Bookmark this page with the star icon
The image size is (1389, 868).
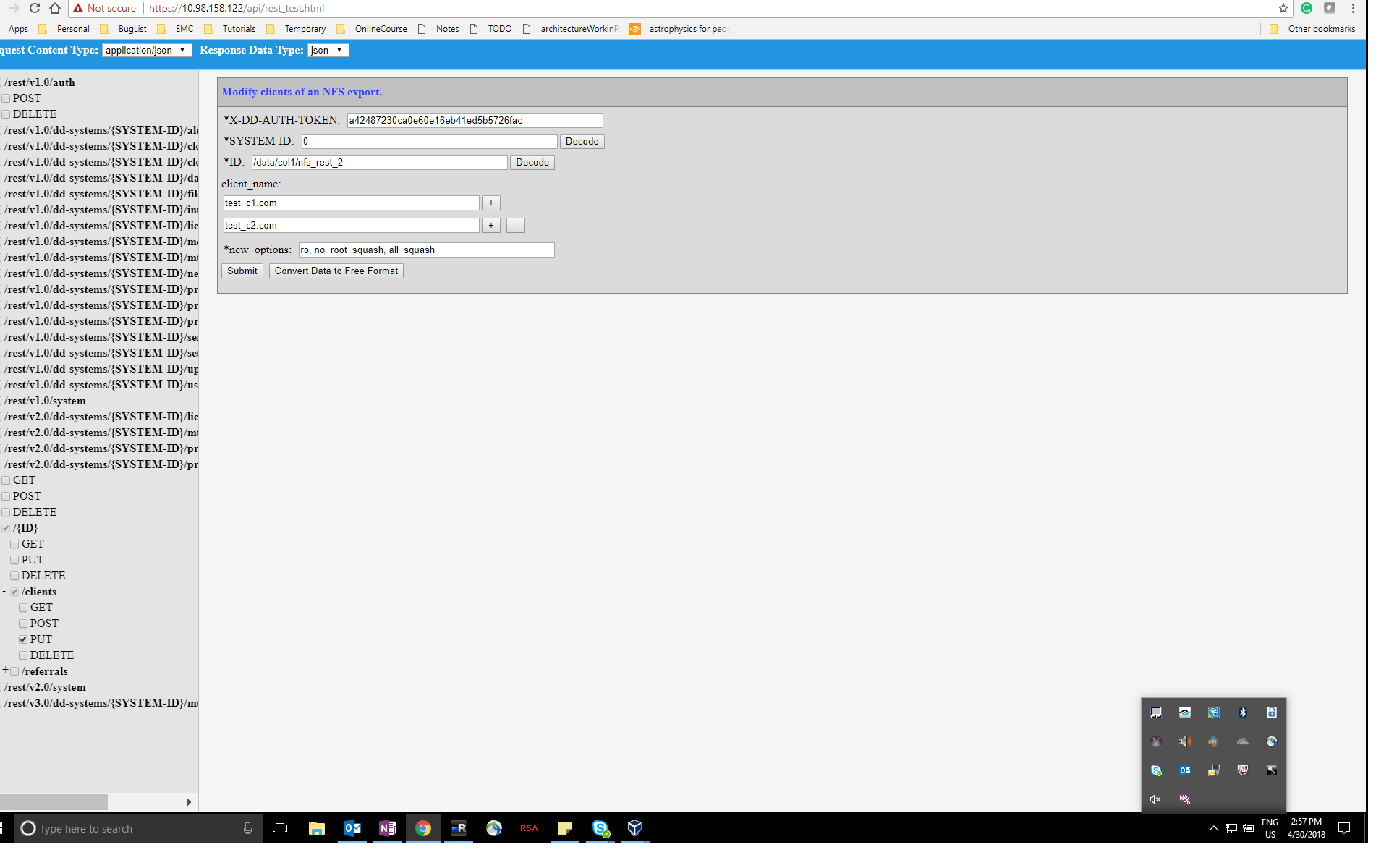[1283, 8]
